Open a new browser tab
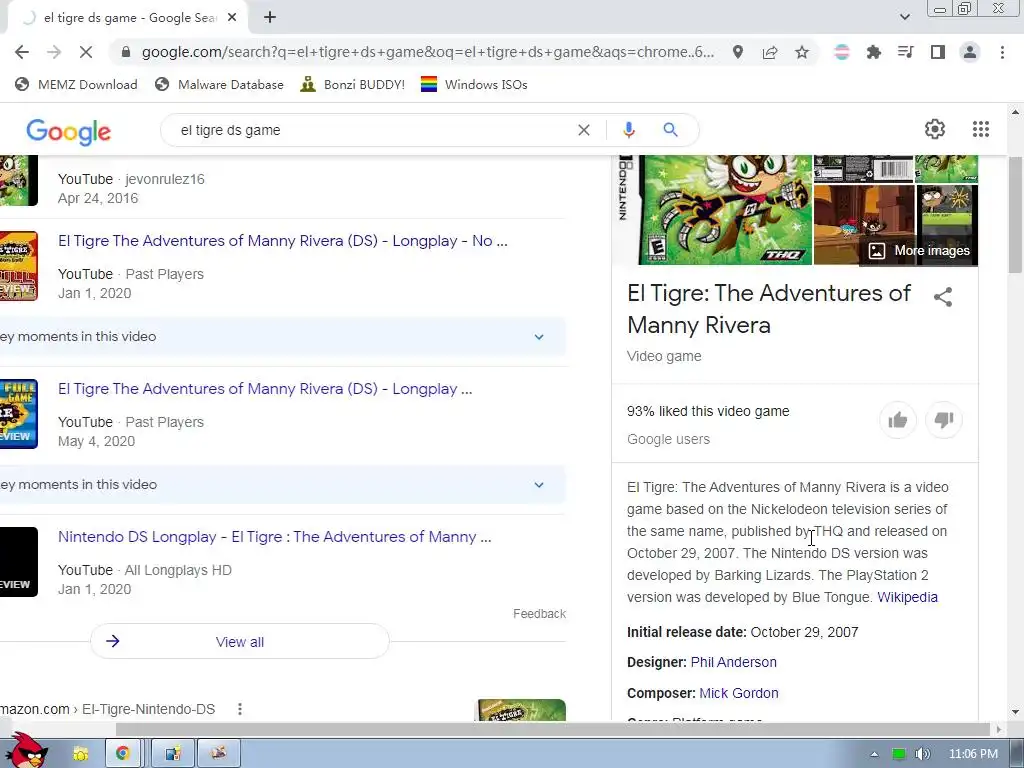The width and height of the screenshot is (1024, 768). (270, 18)
